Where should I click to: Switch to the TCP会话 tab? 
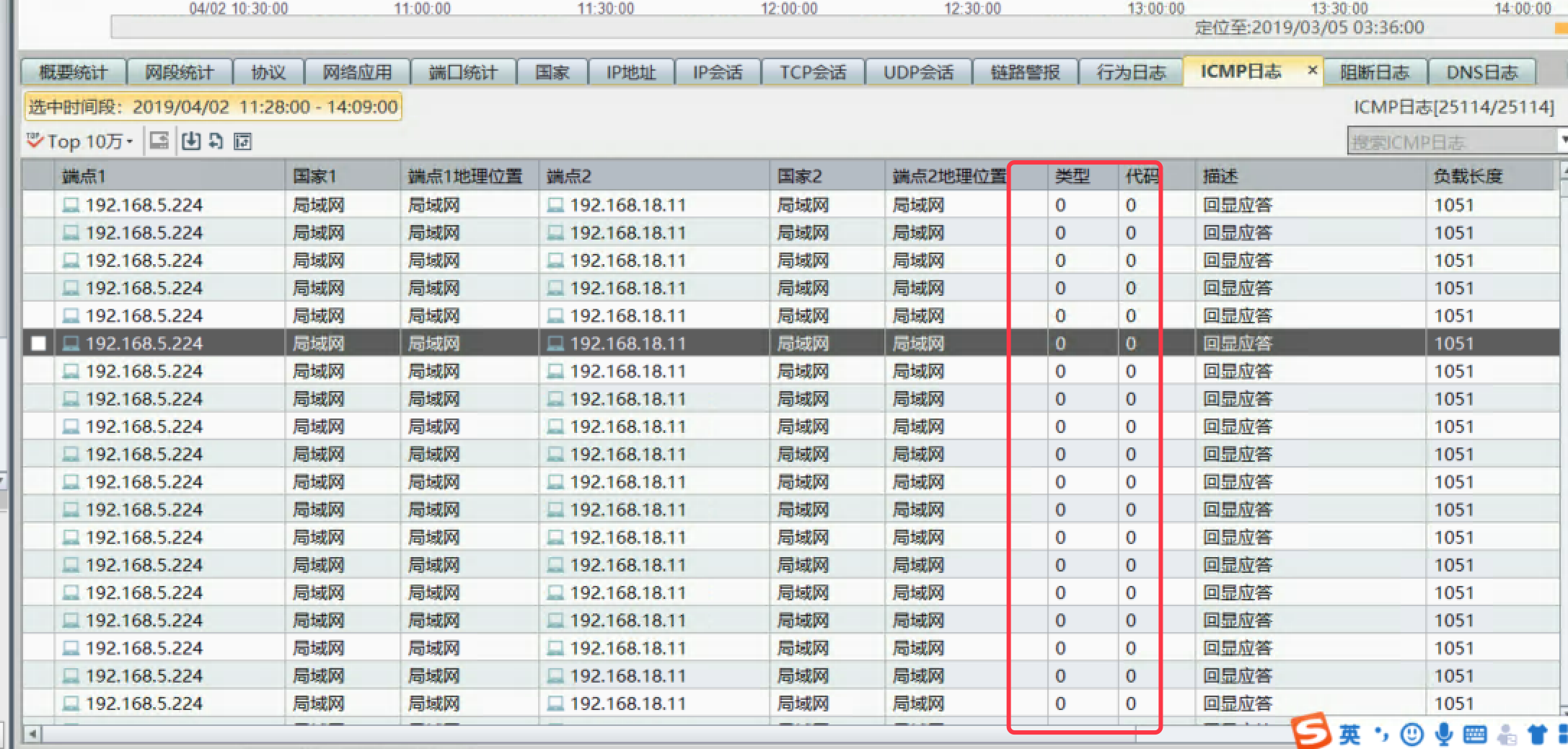[813, 72]
